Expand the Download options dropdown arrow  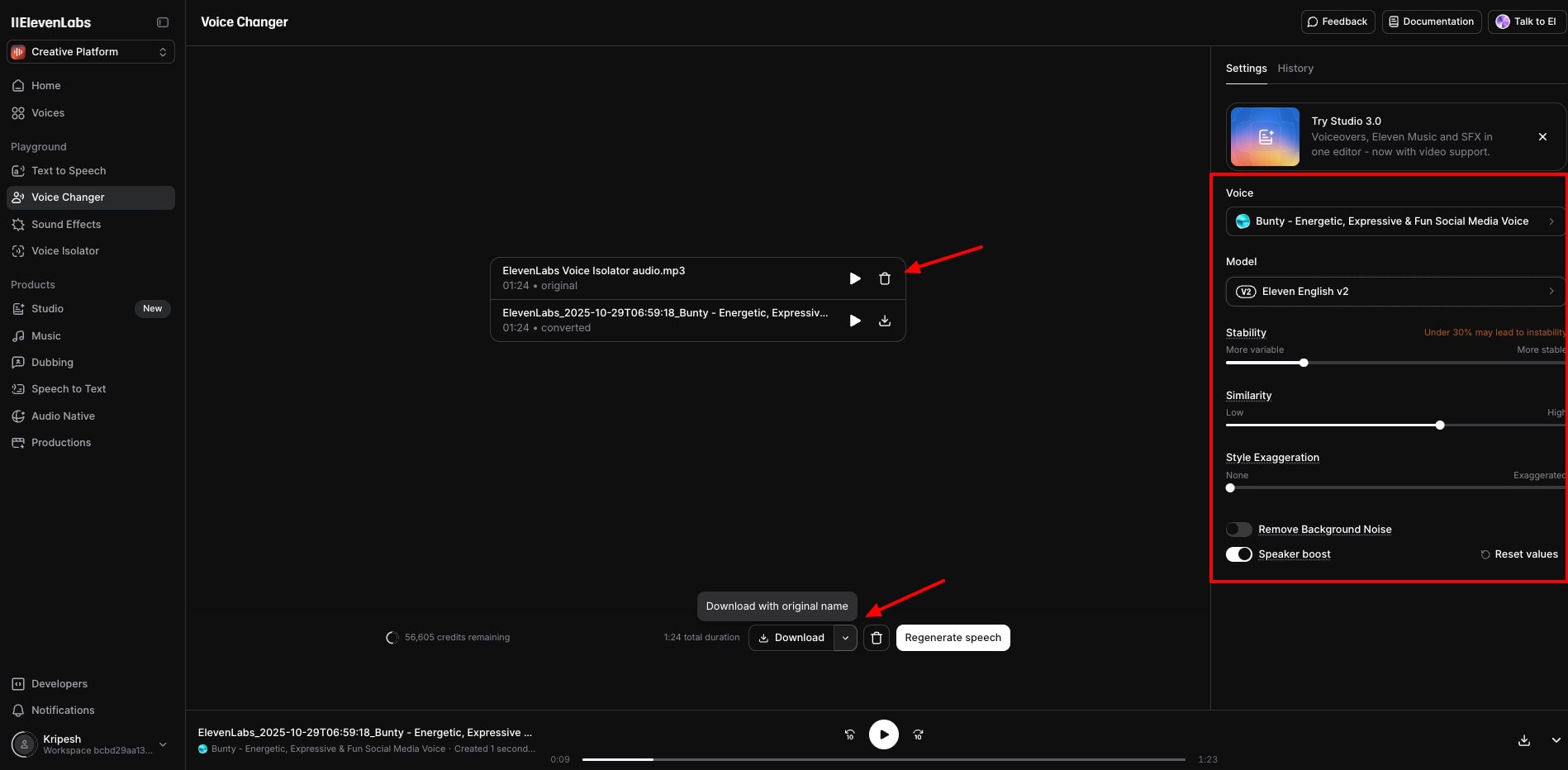845,638
